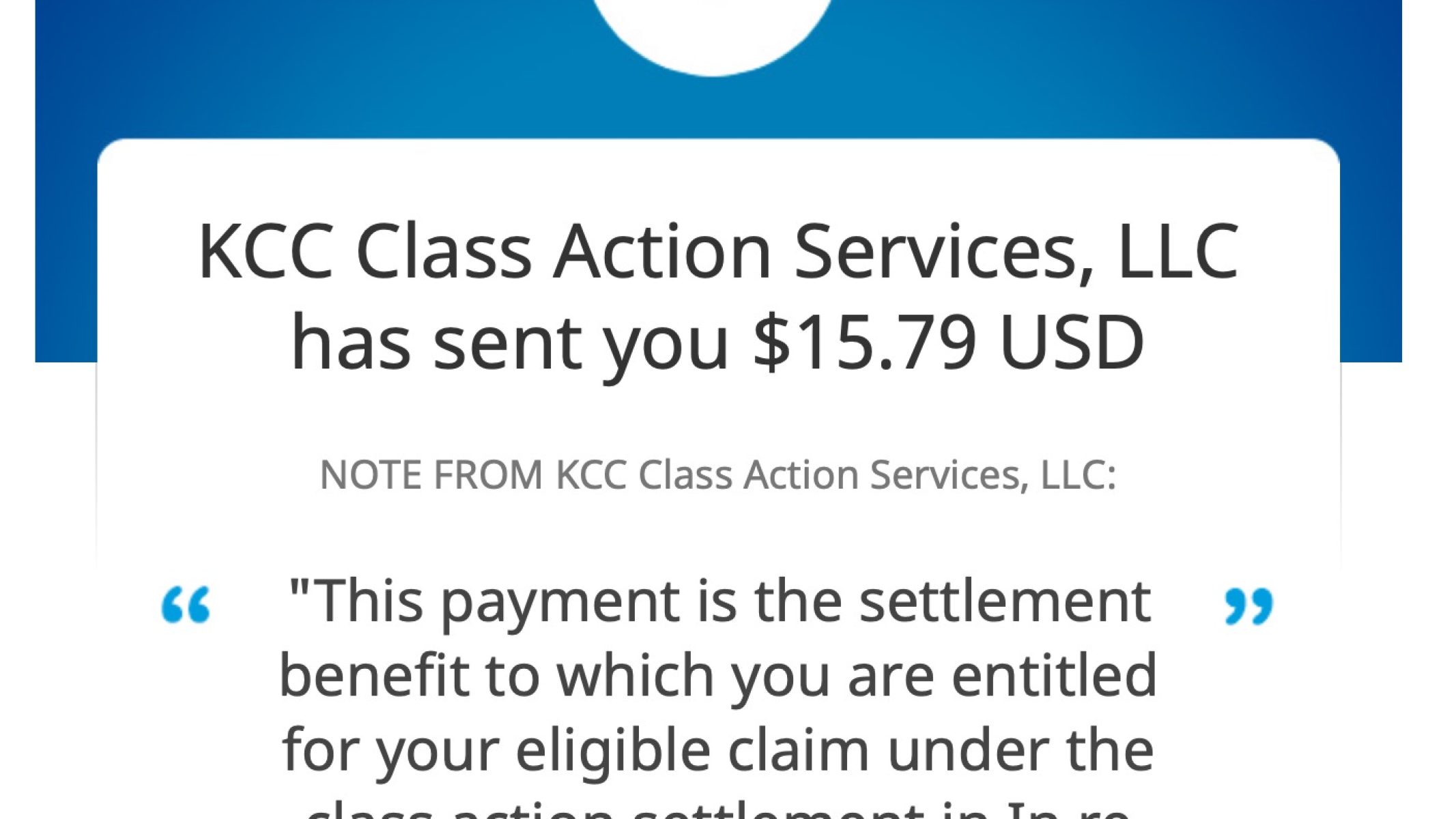Viewport: 1456px width, 819px height.
Task: Click the closing blue quotation mark icon
Action: coord(1248,605)
